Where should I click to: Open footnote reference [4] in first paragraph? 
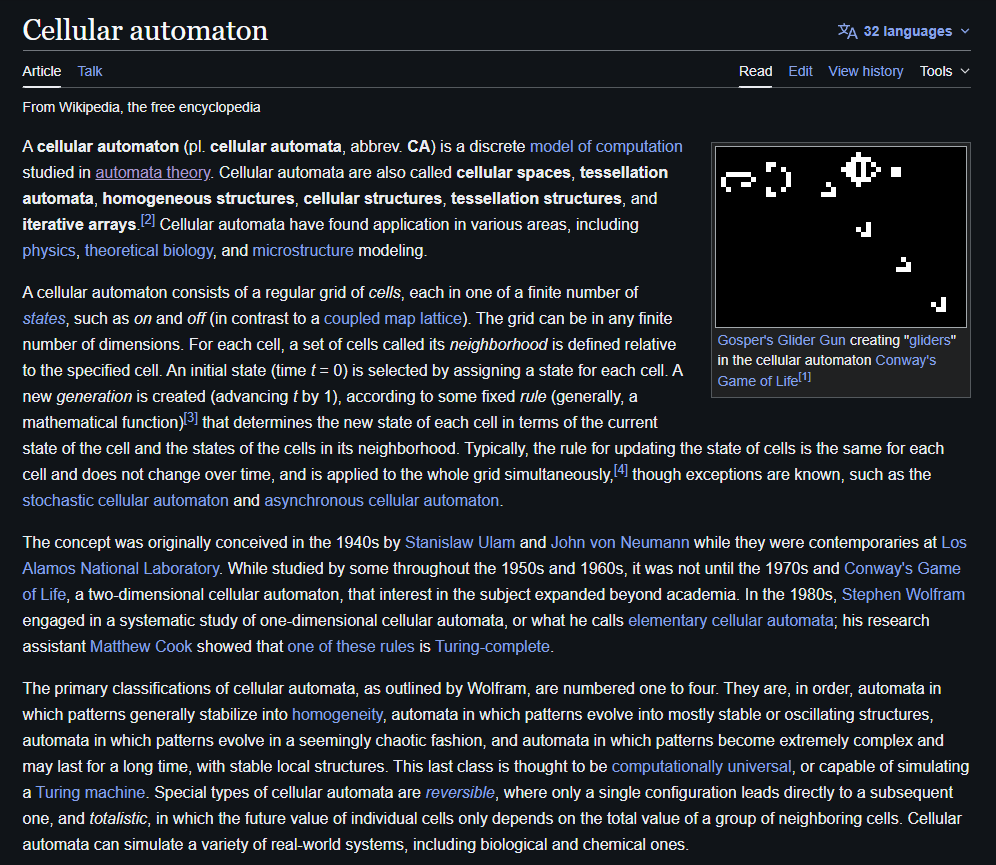point(621,468)
